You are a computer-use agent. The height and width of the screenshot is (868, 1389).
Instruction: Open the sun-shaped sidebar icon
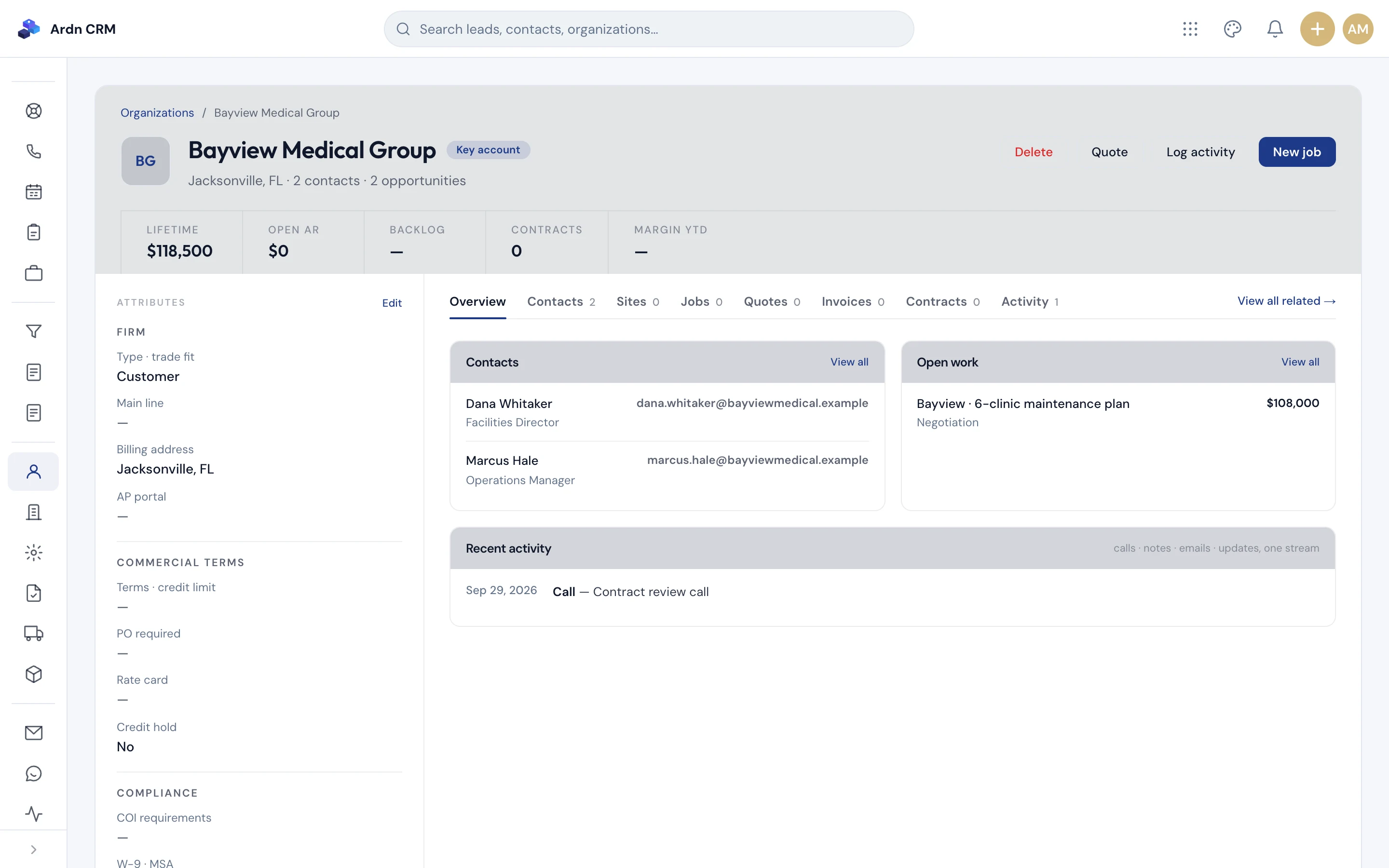click(33, 553)
